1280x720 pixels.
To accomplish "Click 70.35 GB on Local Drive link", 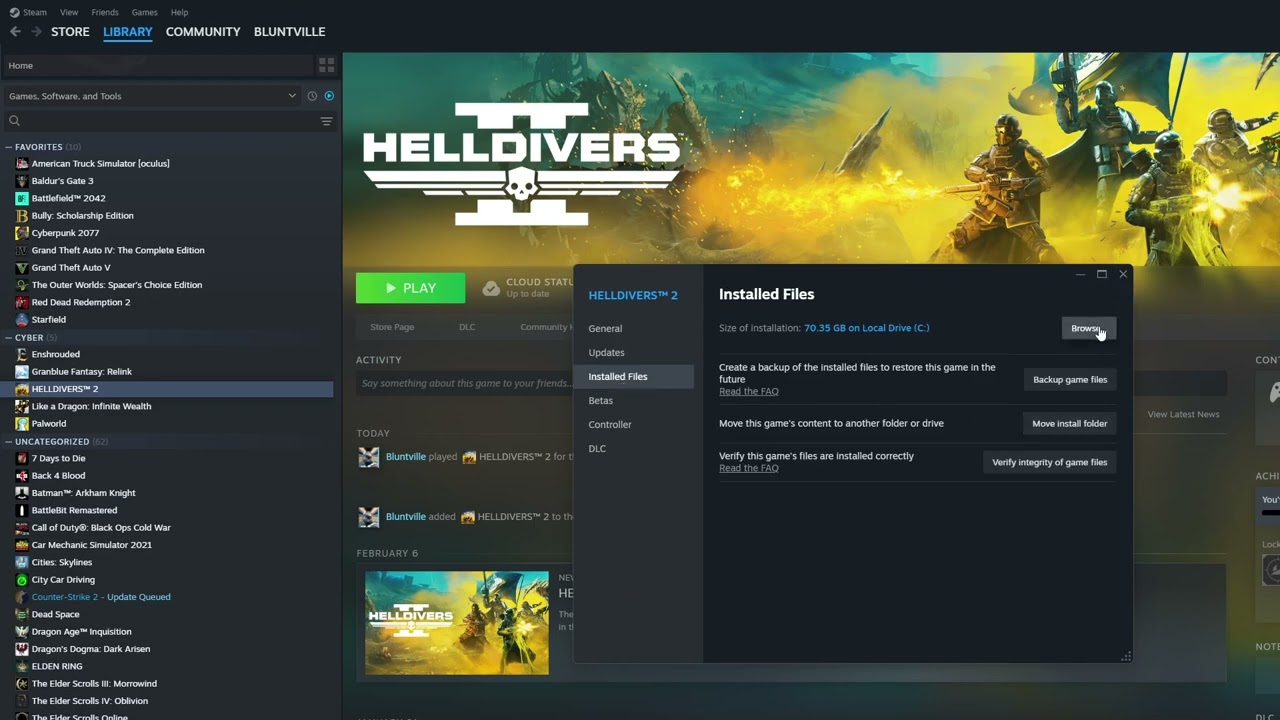I will [867, 328].
